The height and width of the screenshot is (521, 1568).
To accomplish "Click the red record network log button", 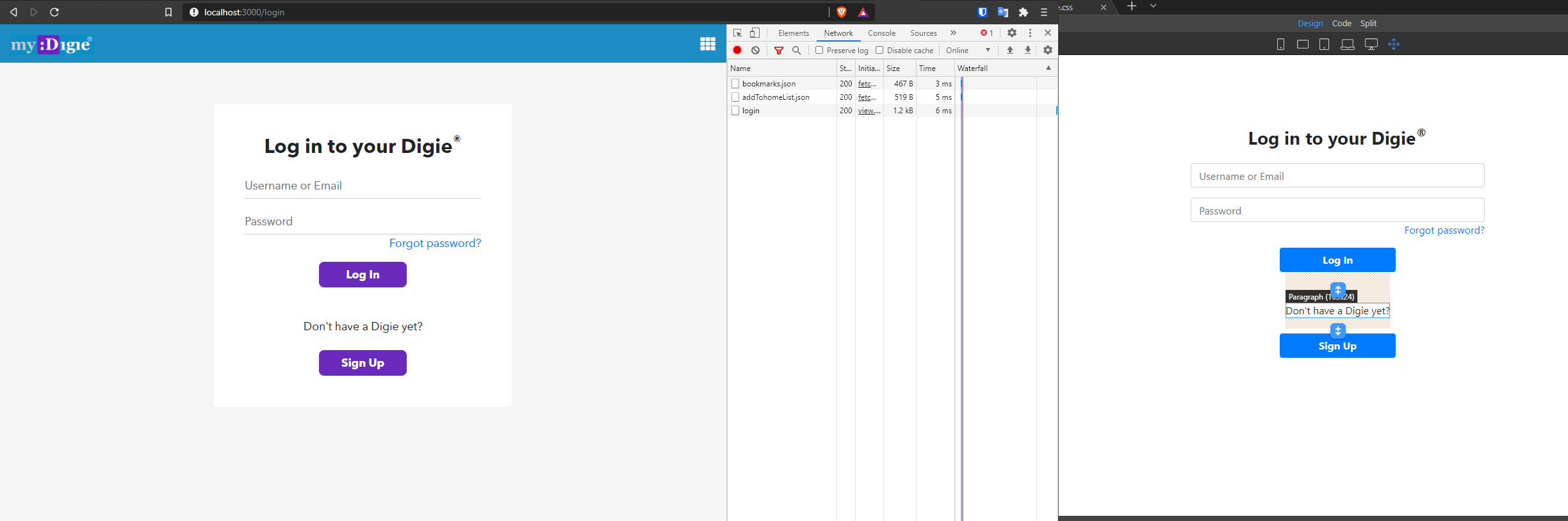I will point(737,50).
